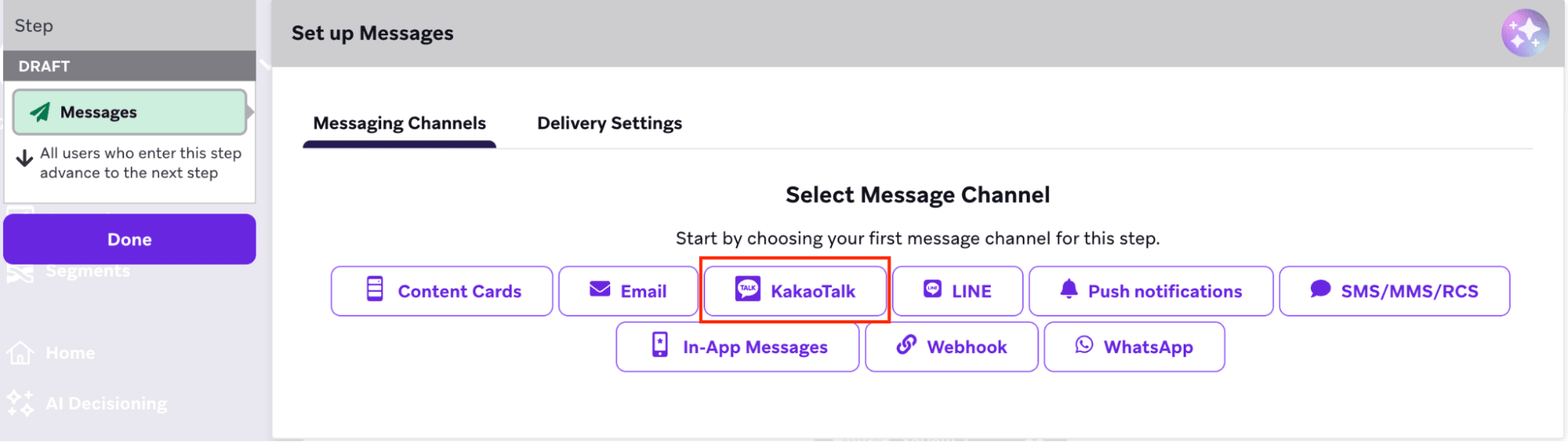The image size is (1568, 442).
Task: Switch to the Delivery Settings tab
Action: pyautogui.click(x=609, y=123)
